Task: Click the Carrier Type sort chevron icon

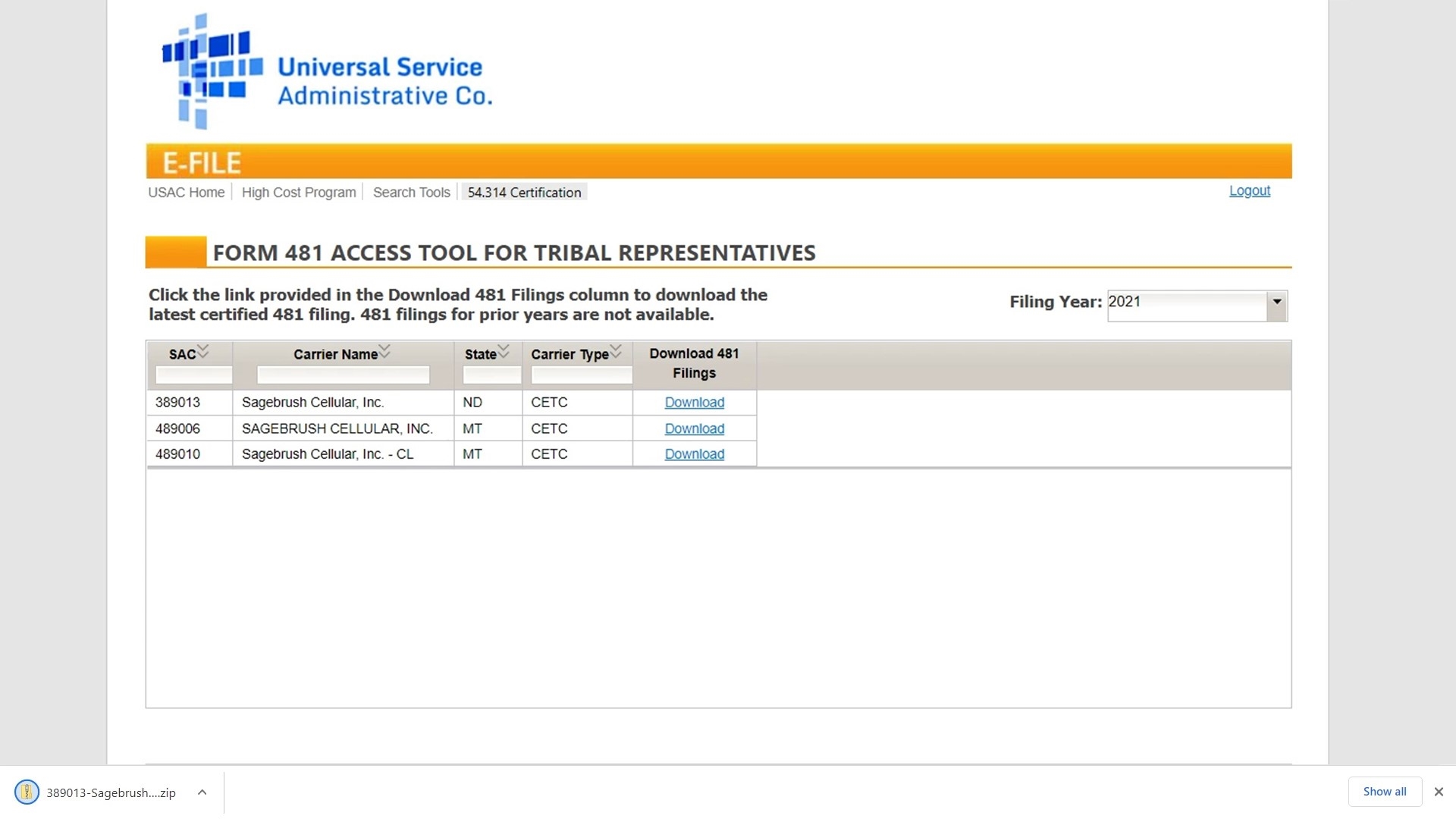Action: click(x=616, y=351)
